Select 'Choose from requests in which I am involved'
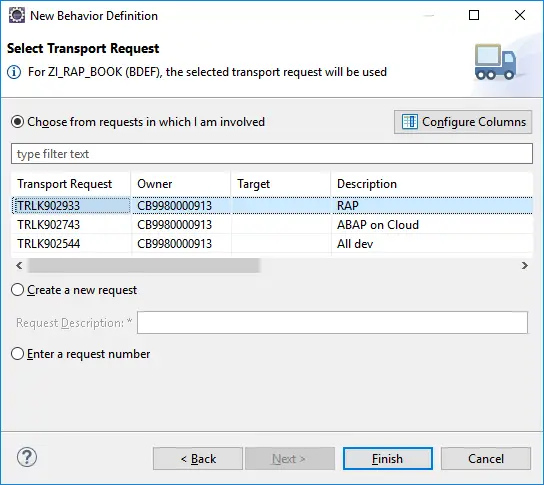Screen dimensions: 544x485 pyautogui.click(x=17, y=122)
